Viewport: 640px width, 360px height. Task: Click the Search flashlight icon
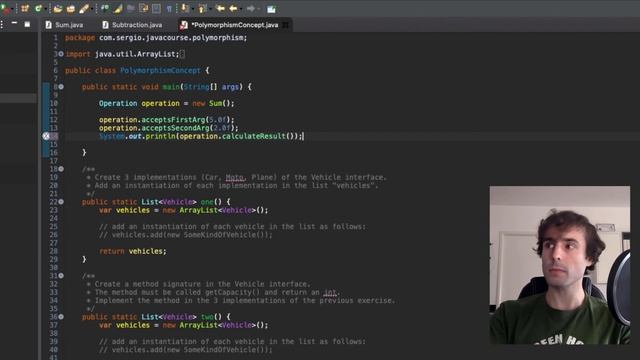pyautogui.click(x=84, y=8)
